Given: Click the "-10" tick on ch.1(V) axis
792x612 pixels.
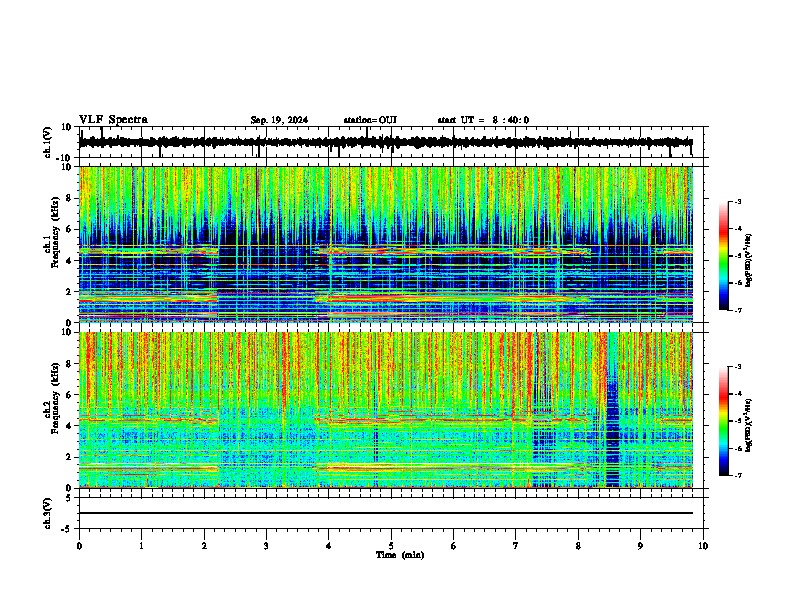Looking at the screenshot, I should (65, 158).
